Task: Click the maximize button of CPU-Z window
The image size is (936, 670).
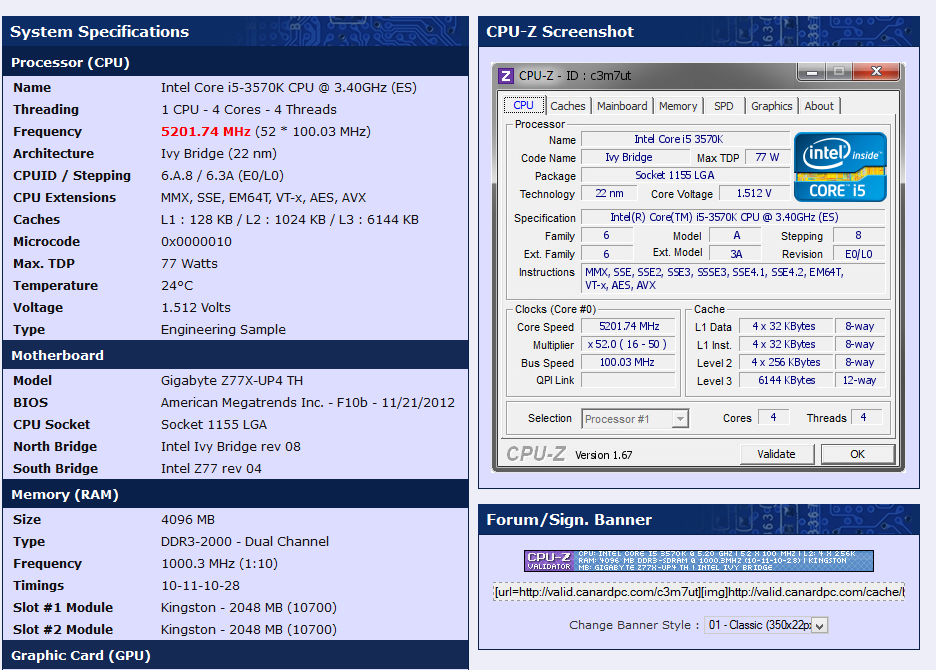Action: tap(839, 72)
